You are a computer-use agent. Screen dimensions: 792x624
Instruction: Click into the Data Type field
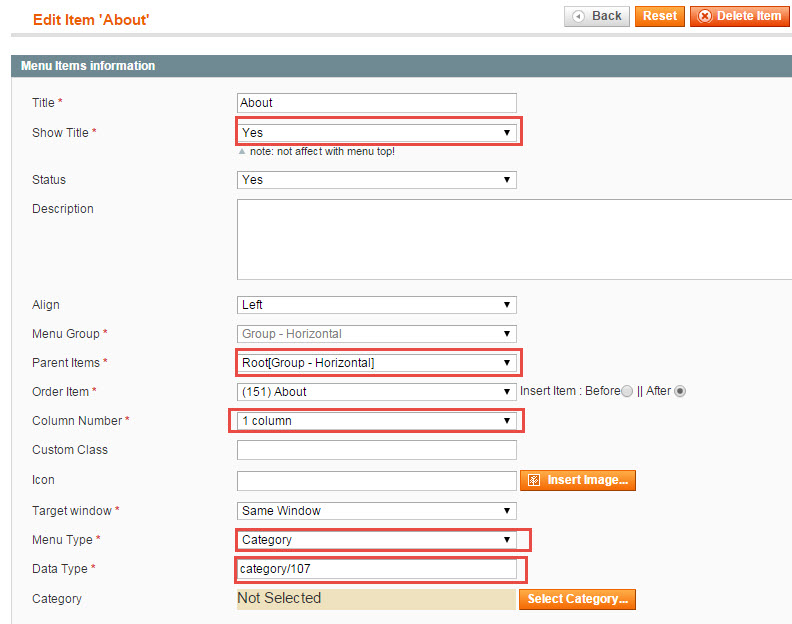click(x=377, y=569)
